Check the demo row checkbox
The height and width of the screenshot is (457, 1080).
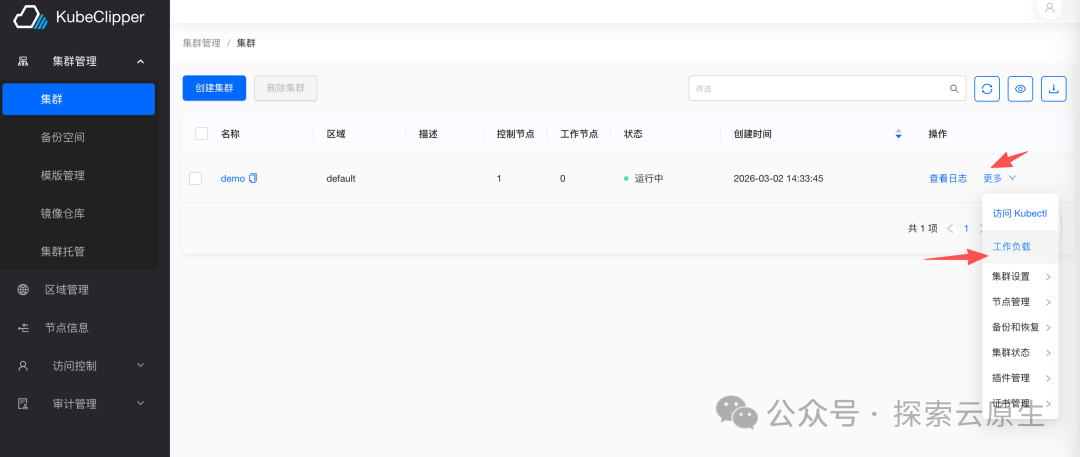pyautogui.click(x=196, y=179)
